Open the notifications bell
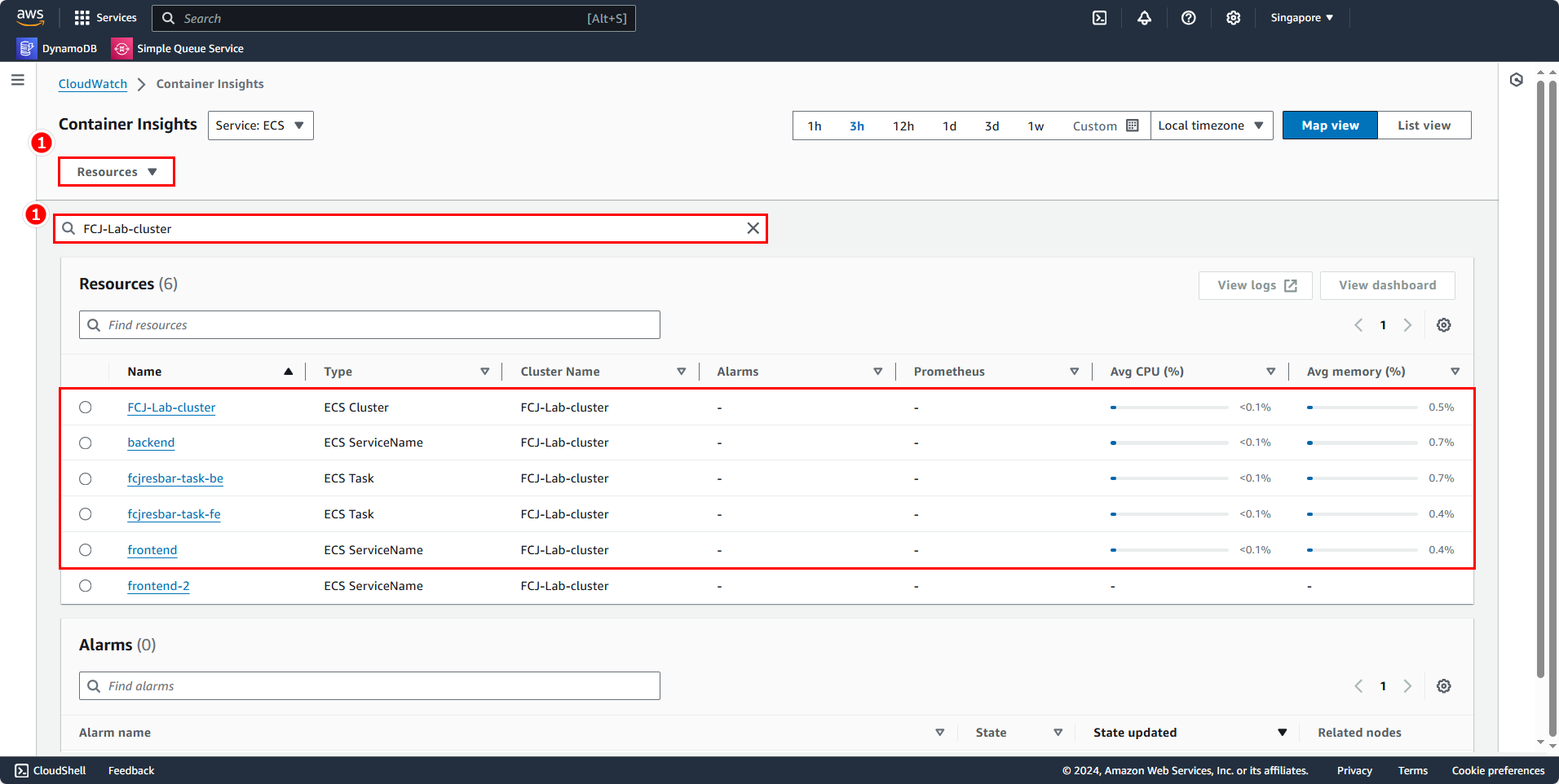The width and height of the screenshot is (1559, 784). click(x=1145, y=18)
